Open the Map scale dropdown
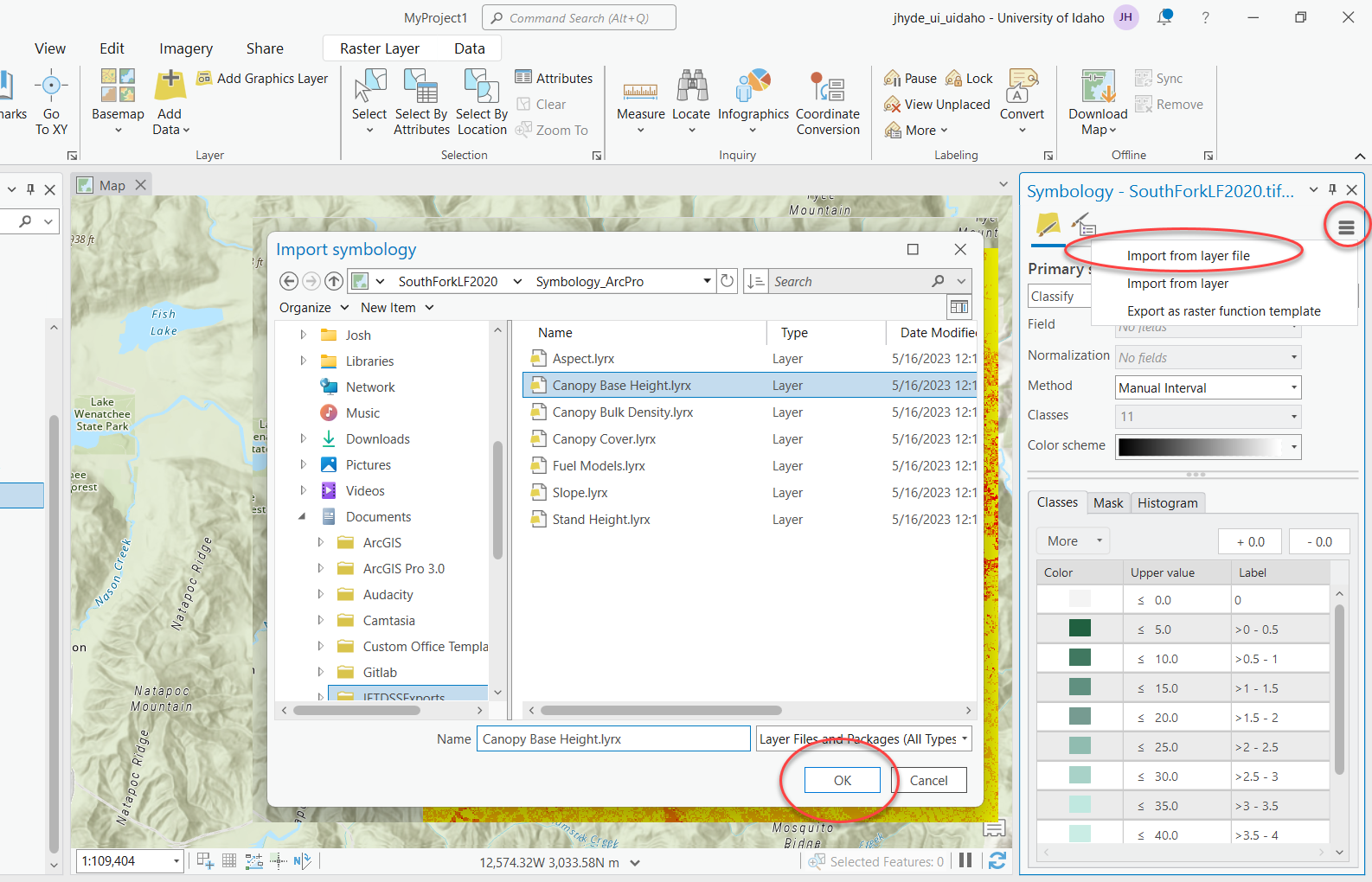This screenshot has height=882, width=1372. click(176, 861)
